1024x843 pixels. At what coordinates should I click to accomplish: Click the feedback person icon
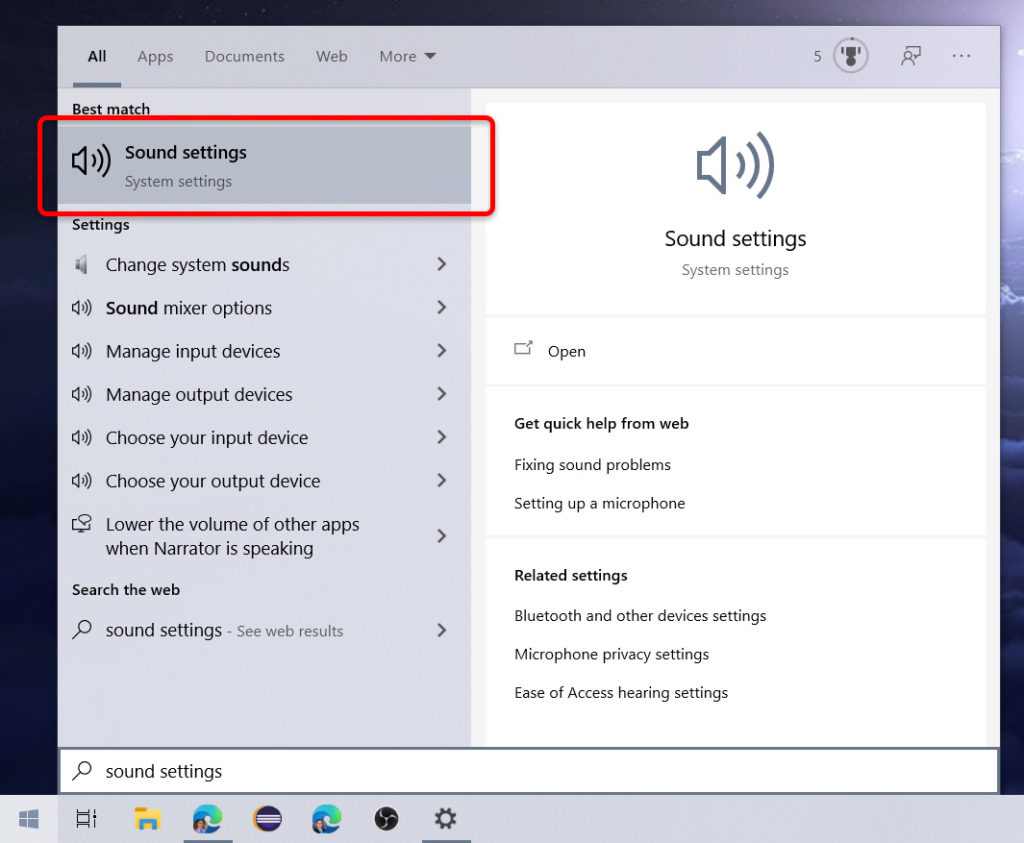point(911,56)
